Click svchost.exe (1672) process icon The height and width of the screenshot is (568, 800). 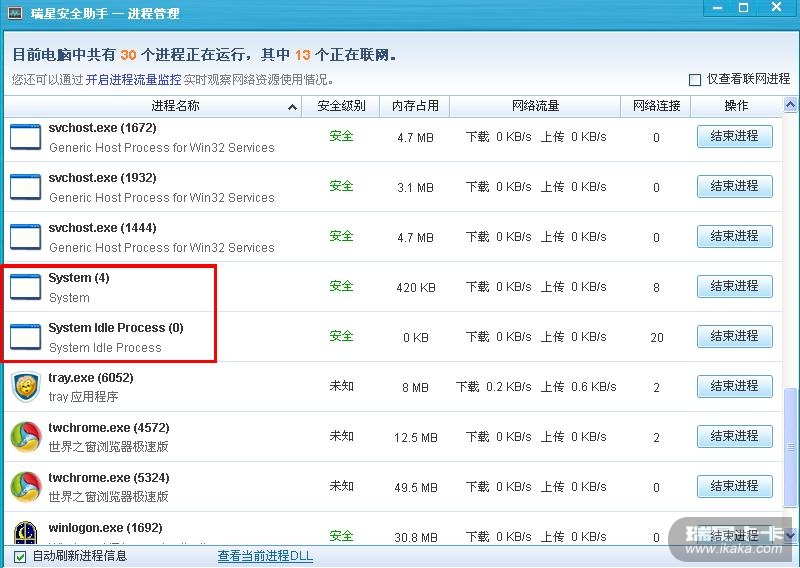pyautogui.click(x=26, y=137)
